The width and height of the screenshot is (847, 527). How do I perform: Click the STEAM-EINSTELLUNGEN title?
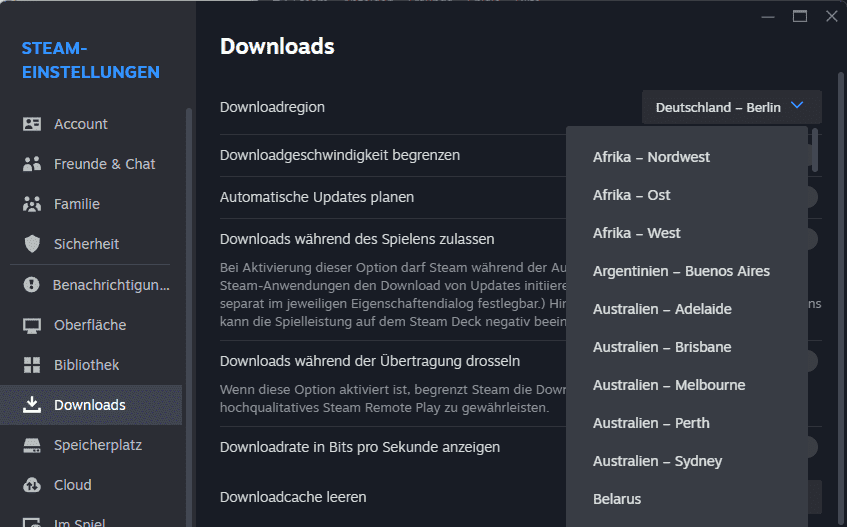tap(91, 60)
